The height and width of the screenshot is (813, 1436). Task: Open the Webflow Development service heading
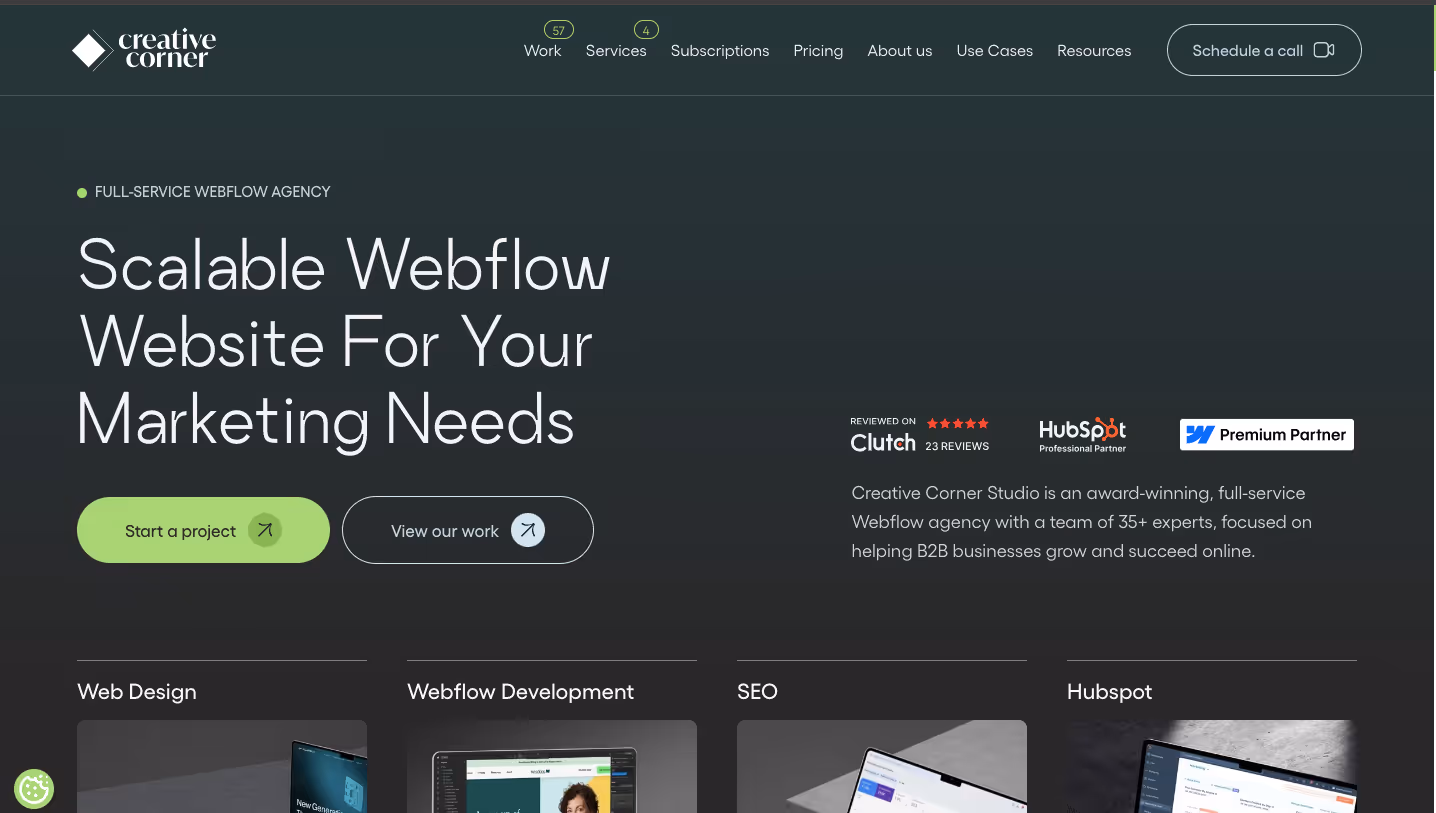[521, 692]
